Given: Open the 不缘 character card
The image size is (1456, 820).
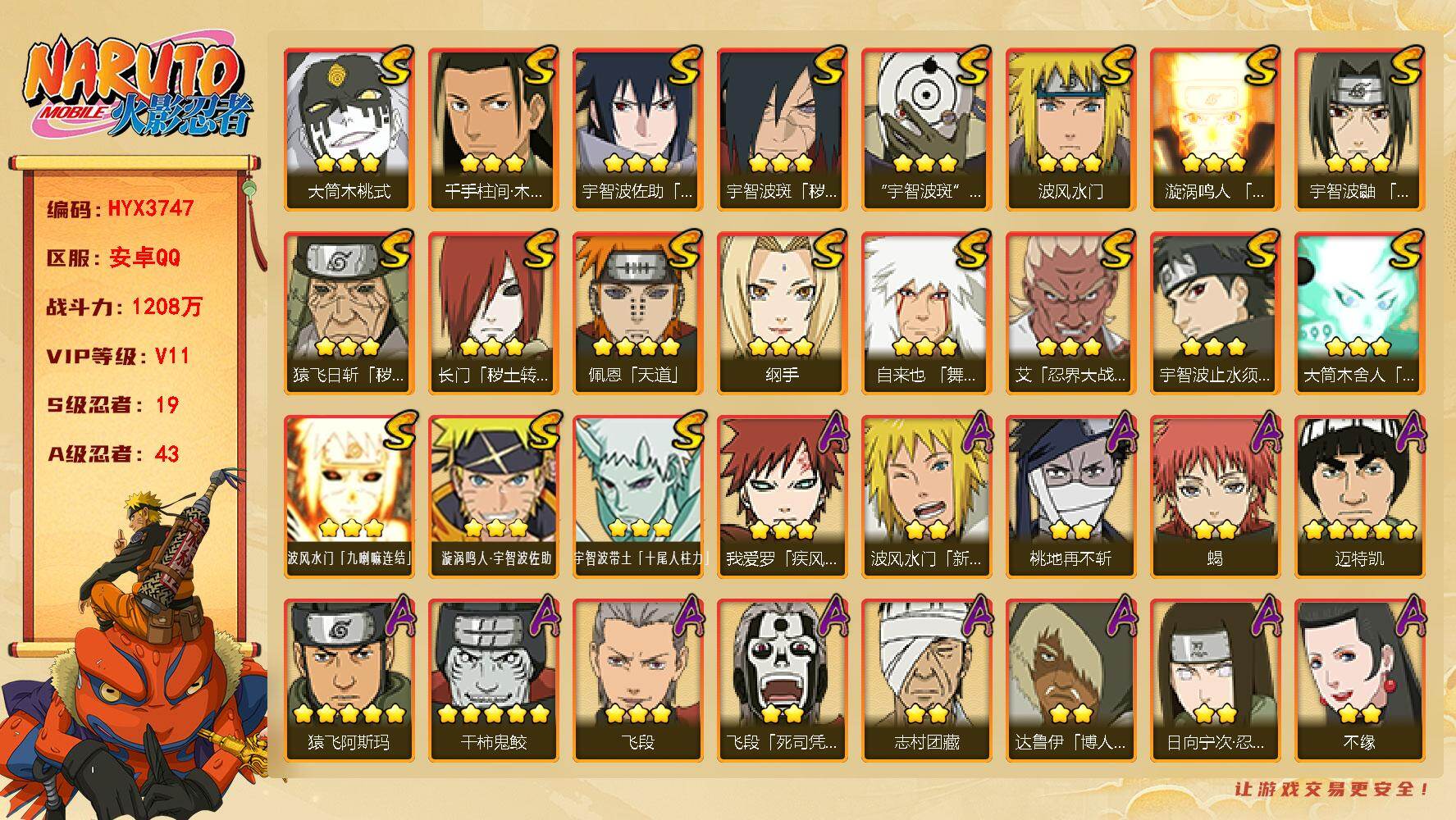Looking at the screenshot, I should coord(1360,680).
